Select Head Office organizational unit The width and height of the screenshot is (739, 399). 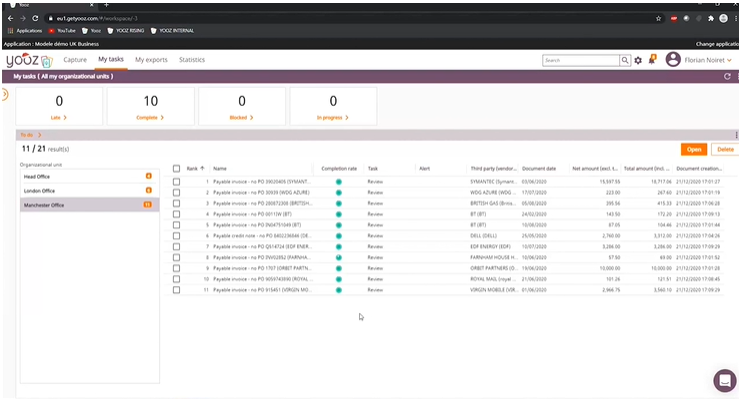pyautogui.click(x=90, y=176)
